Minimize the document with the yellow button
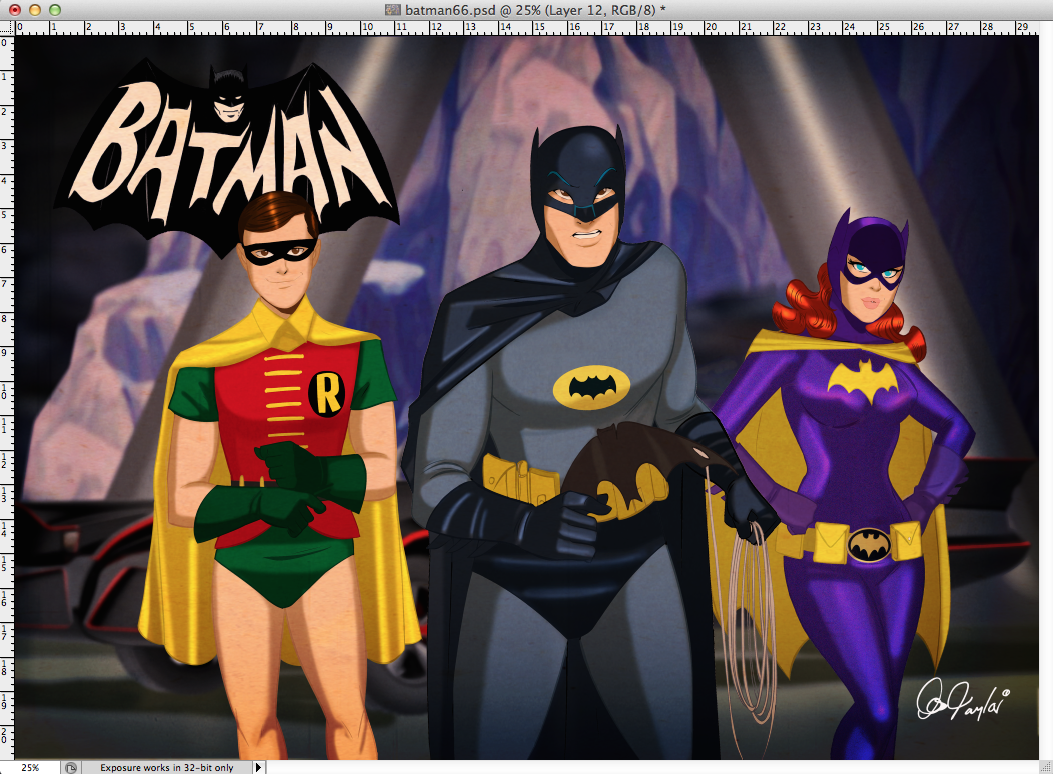Viewport: 1053px width, 774px height. [x=34, y=9]
